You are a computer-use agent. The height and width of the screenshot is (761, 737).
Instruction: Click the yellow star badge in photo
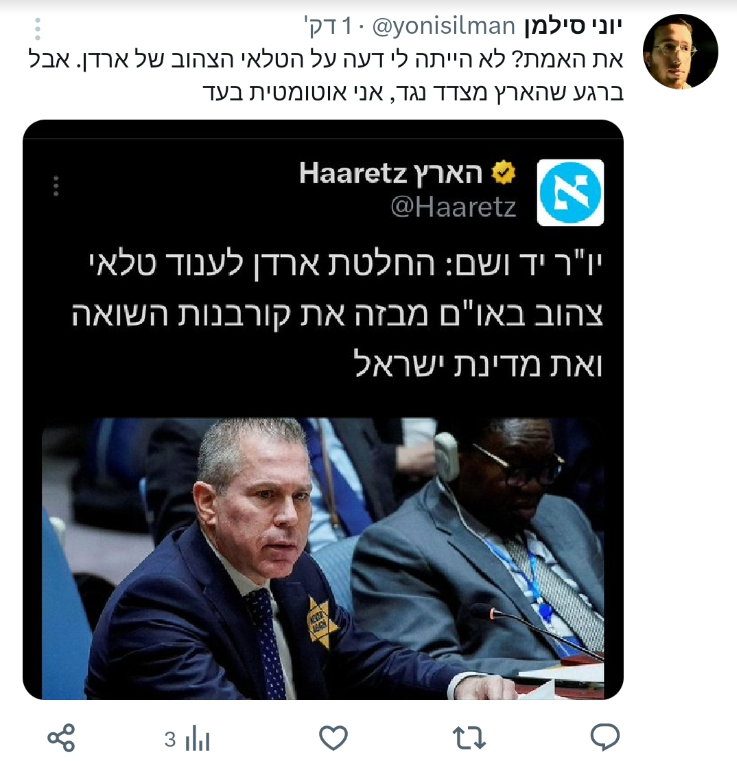click(x=322, y=623)
